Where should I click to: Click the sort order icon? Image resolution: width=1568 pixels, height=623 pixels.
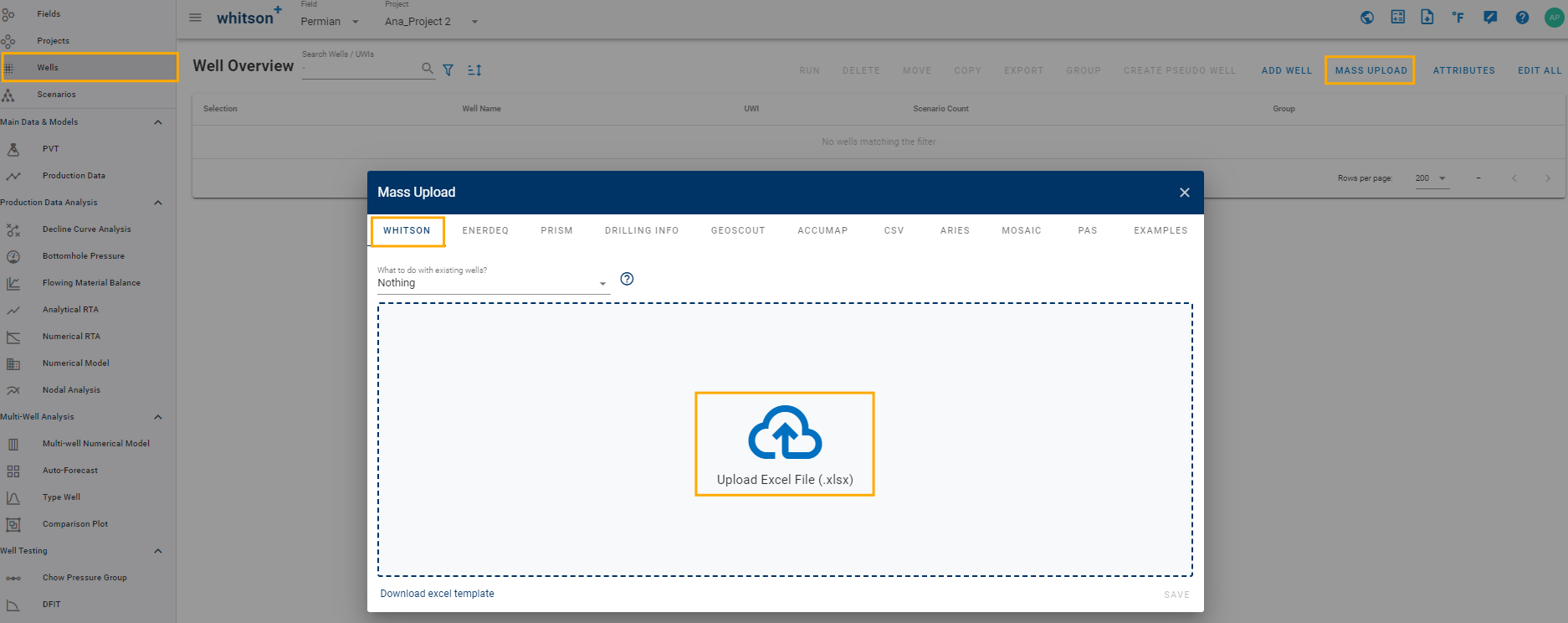coord(474,70)
